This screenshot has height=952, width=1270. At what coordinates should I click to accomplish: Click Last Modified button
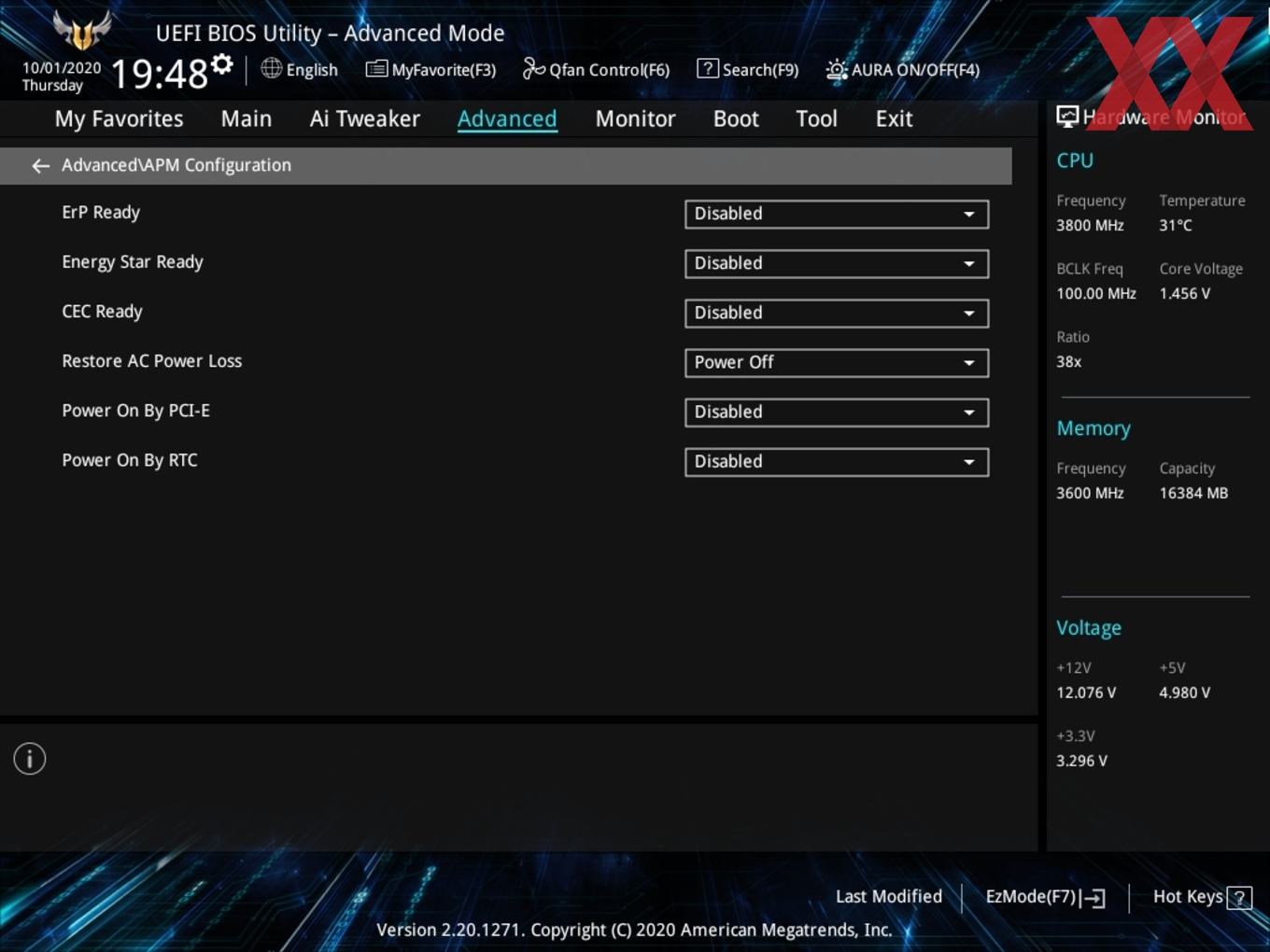(888, 897)
